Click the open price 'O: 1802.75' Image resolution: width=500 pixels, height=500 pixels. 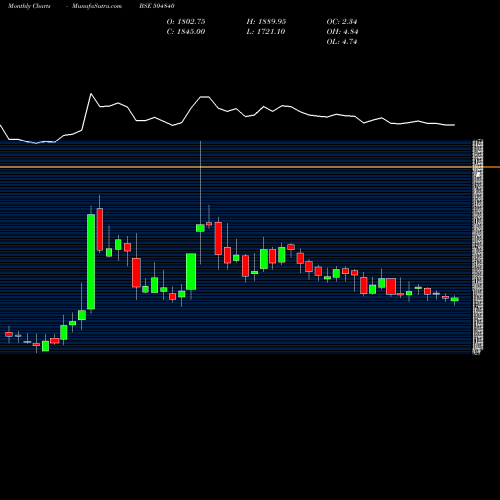tap(186, 22)
